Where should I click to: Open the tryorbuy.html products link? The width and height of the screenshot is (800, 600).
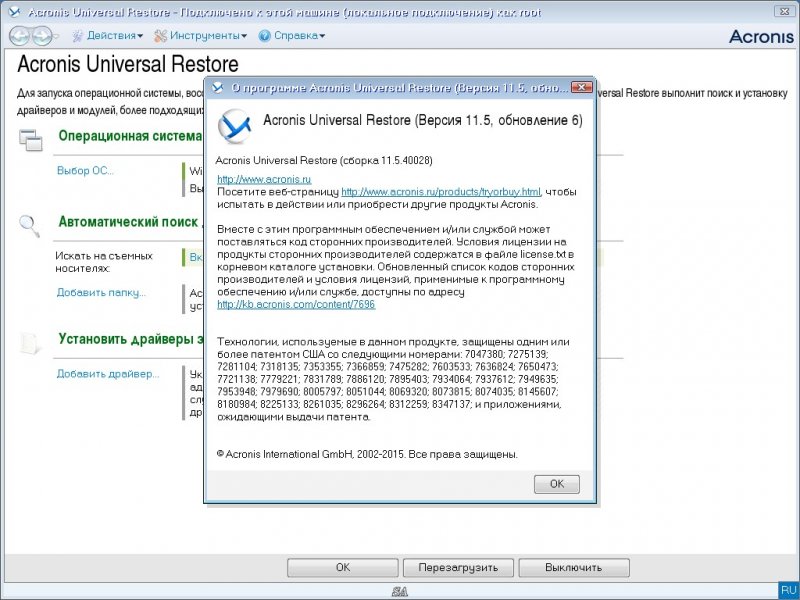441,192
